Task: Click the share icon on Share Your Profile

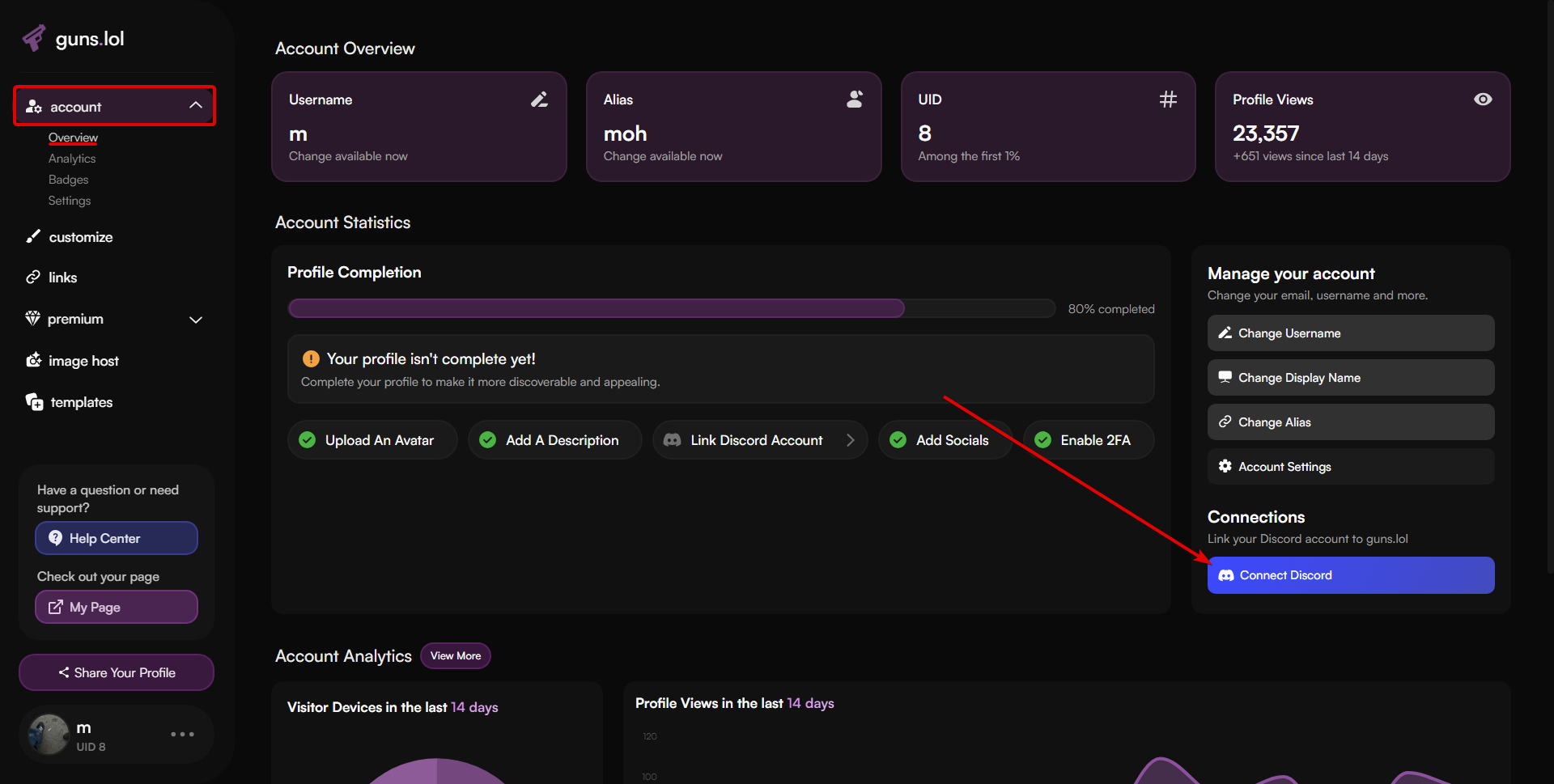Action: (64, 672)
